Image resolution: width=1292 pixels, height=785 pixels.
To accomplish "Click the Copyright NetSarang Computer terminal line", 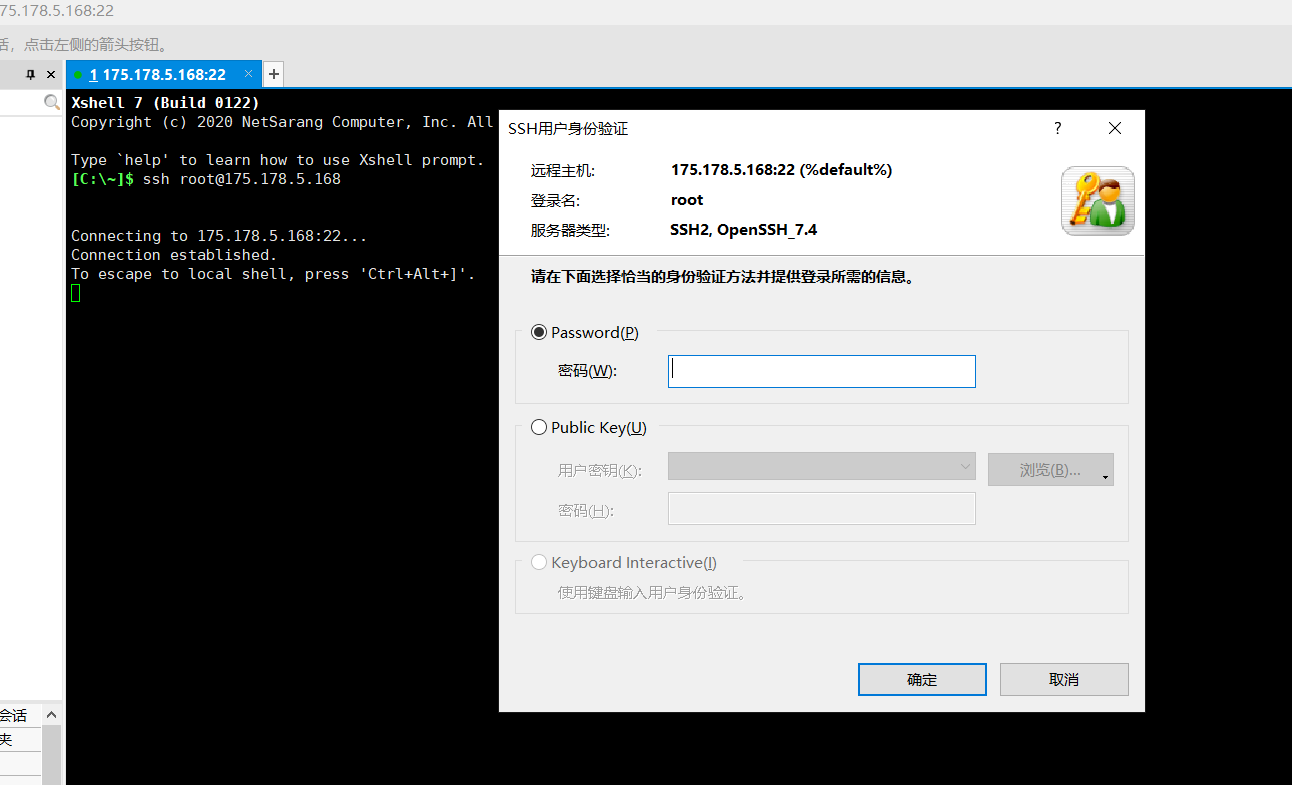I will coord(282,122).
